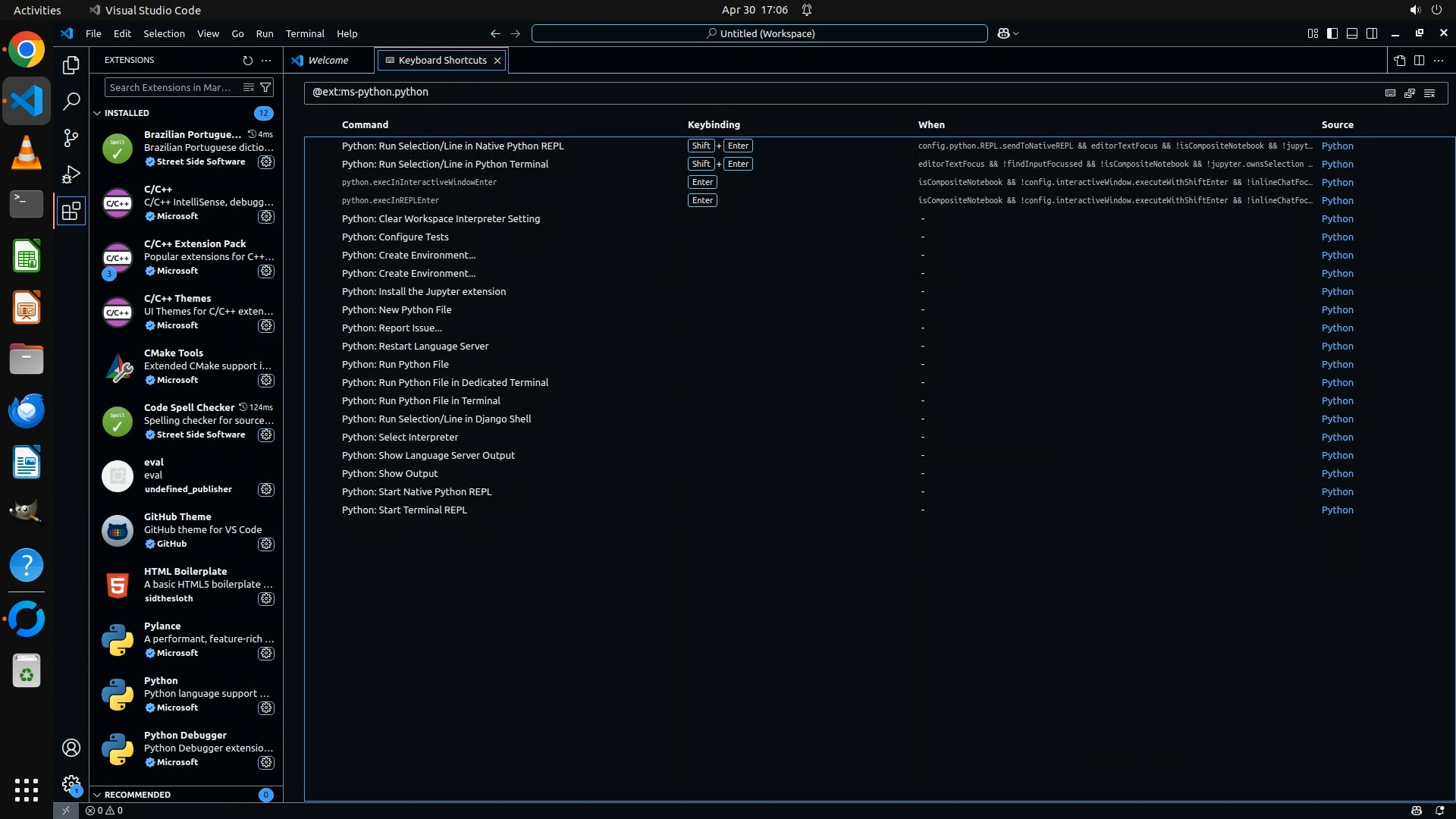Image resolution: width=1456 pixels, height=819 pixels.
Task: Toggle Sort by Precedence in keybindings search
Action: coord(1410,93)
